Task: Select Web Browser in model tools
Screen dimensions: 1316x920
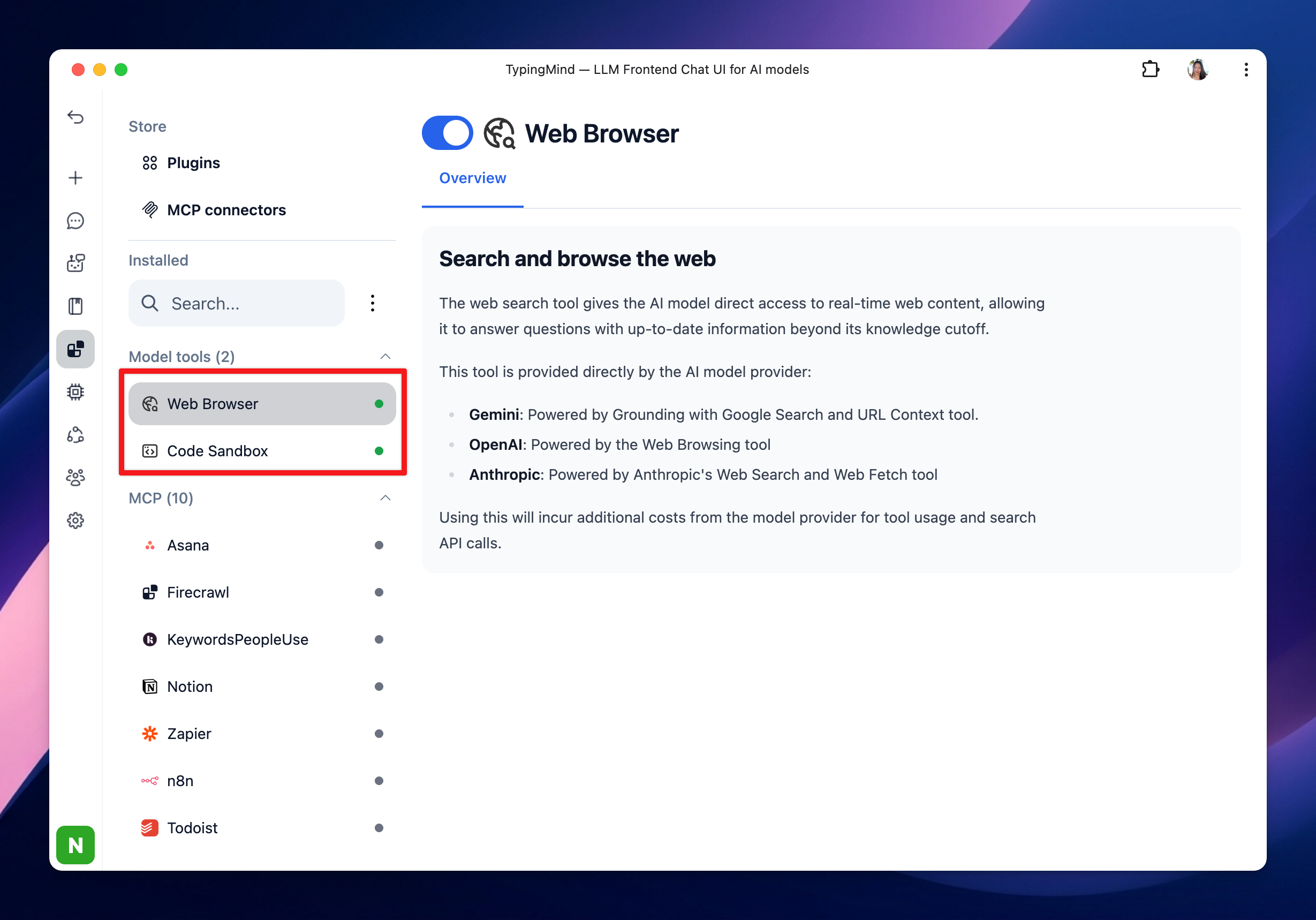Action: tap(262, 404)
